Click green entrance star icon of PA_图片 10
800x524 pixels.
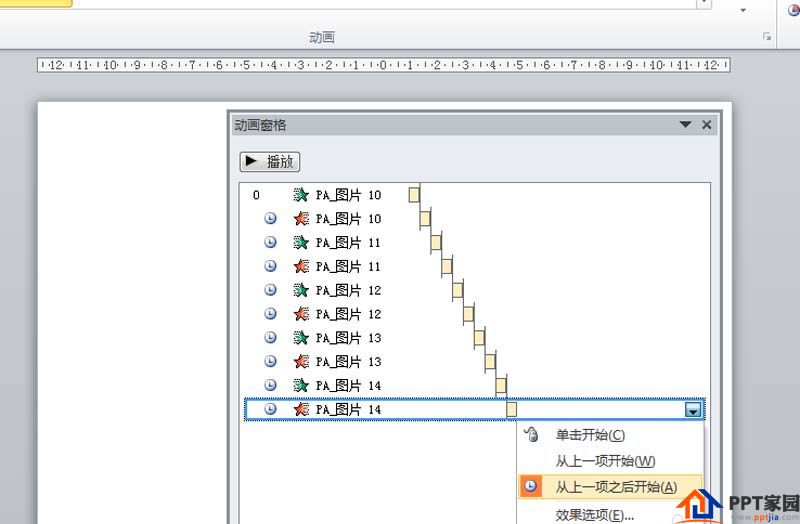tap(301, 194)
